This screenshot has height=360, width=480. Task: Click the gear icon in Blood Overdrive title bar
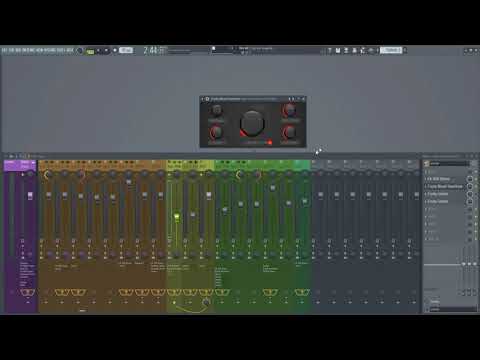click(x=207, y=99)
